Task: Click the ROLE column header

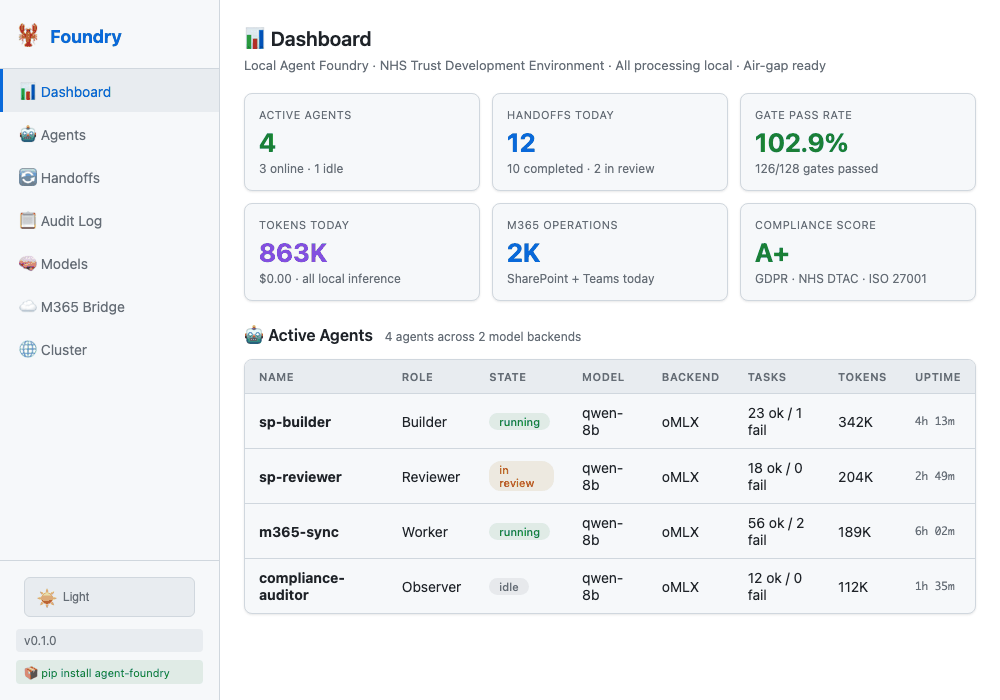Action: click(x=417, y=377)
